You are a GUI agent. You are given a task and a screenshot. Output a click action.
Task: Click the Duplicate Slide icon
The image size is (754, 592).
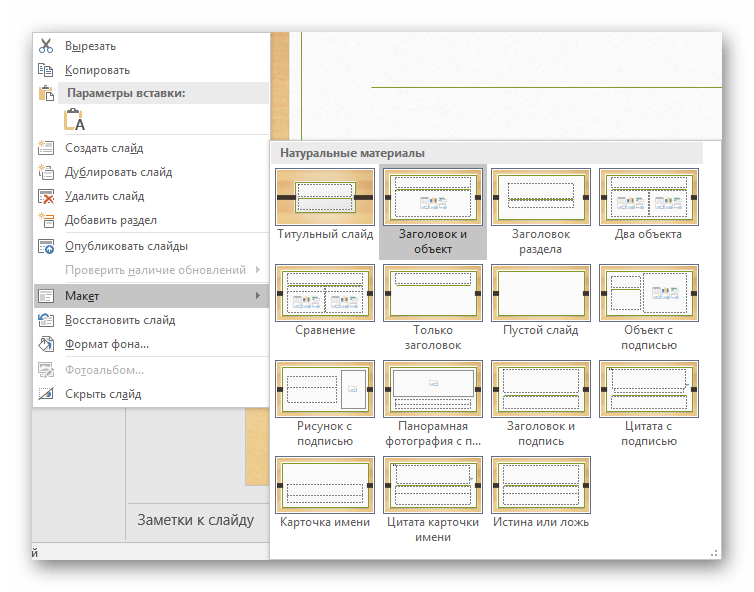(46, 172)
